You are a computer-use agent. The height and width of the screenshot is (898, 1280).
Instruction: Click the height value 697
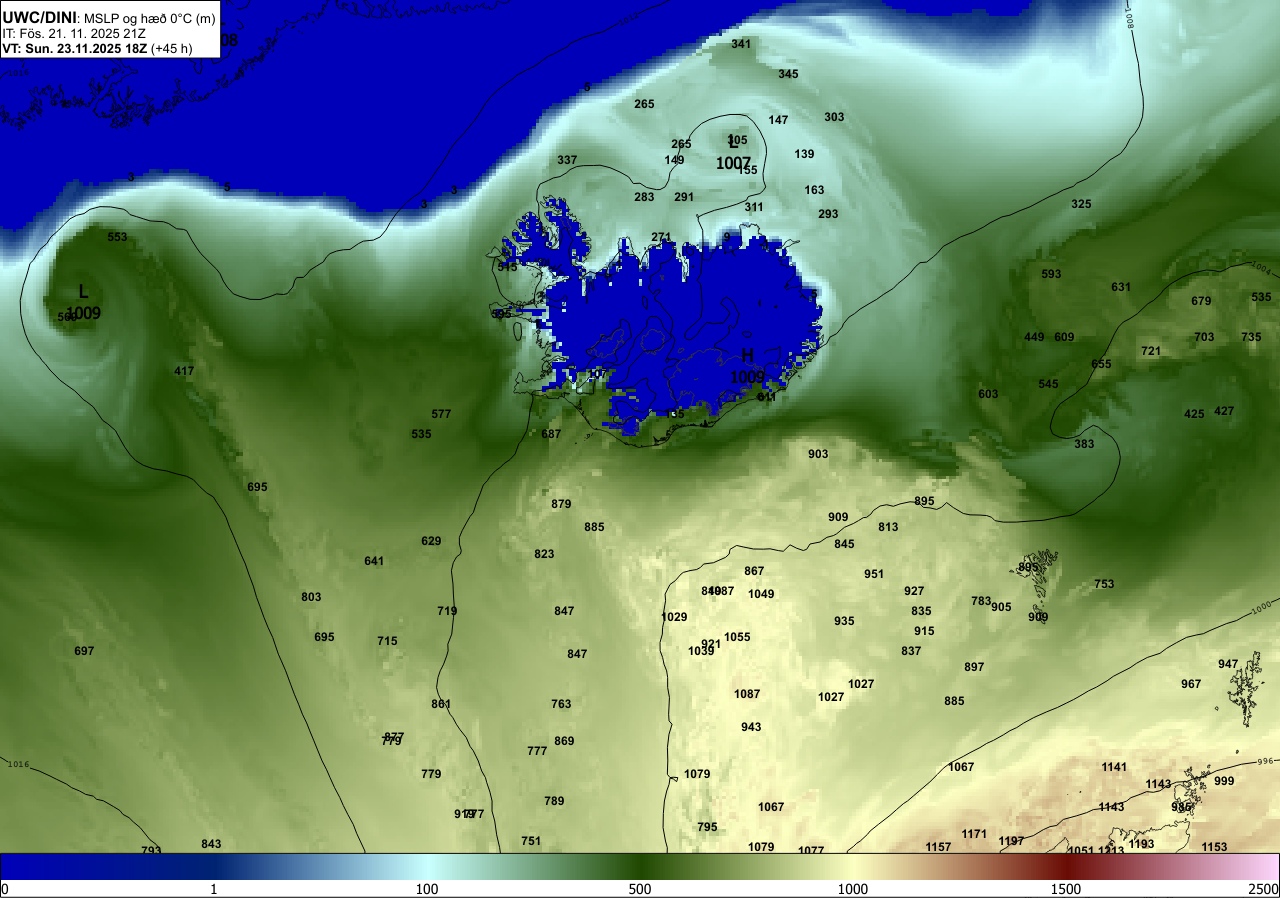[x=84, y=651]
